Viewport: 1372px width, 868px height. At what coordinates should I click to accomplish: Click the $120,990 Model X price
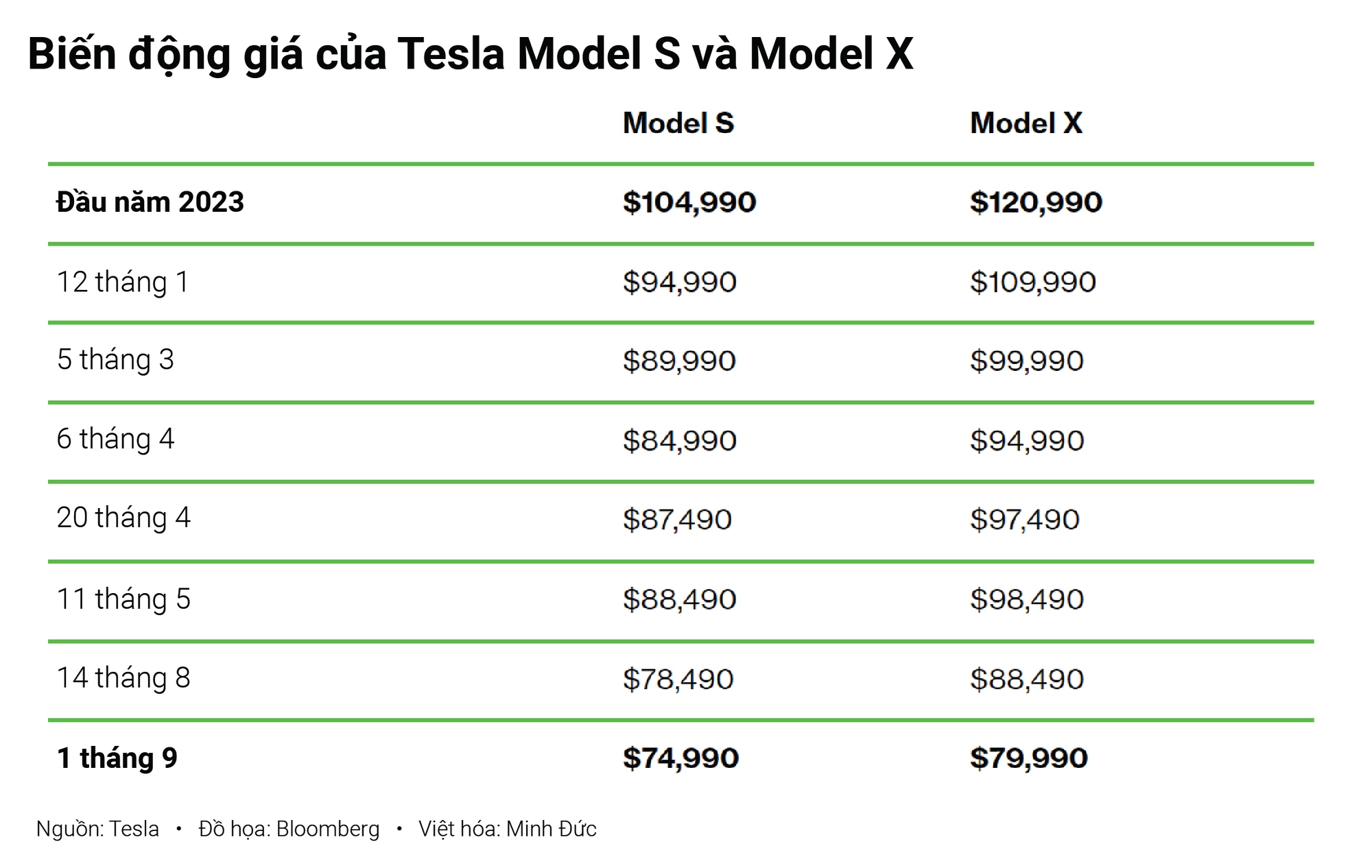point(1036,202)
